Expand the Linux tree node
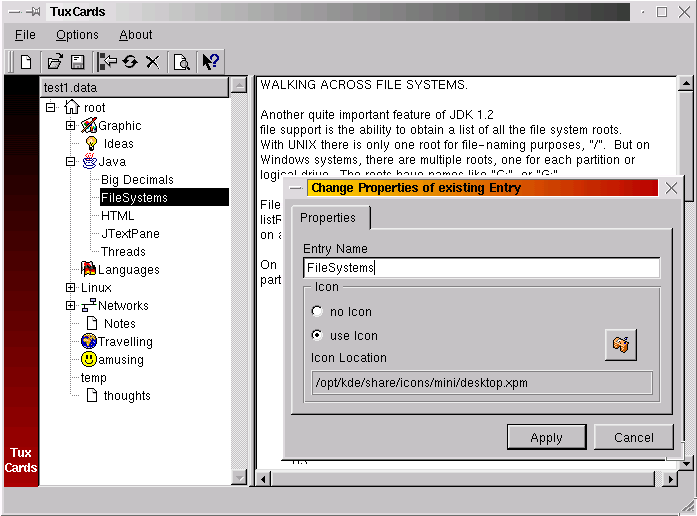Viewport: 697px width, 516px height. click(x=70, y=288)
